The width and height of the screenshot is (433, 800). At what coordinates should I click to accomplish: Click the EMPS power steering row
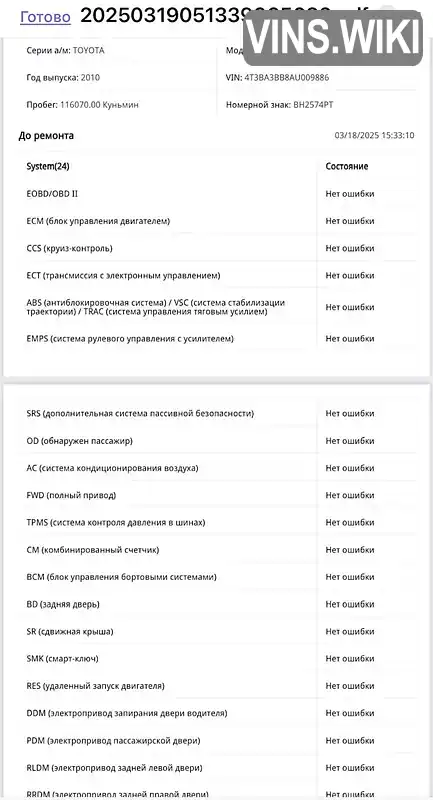(x=221, y=339)
